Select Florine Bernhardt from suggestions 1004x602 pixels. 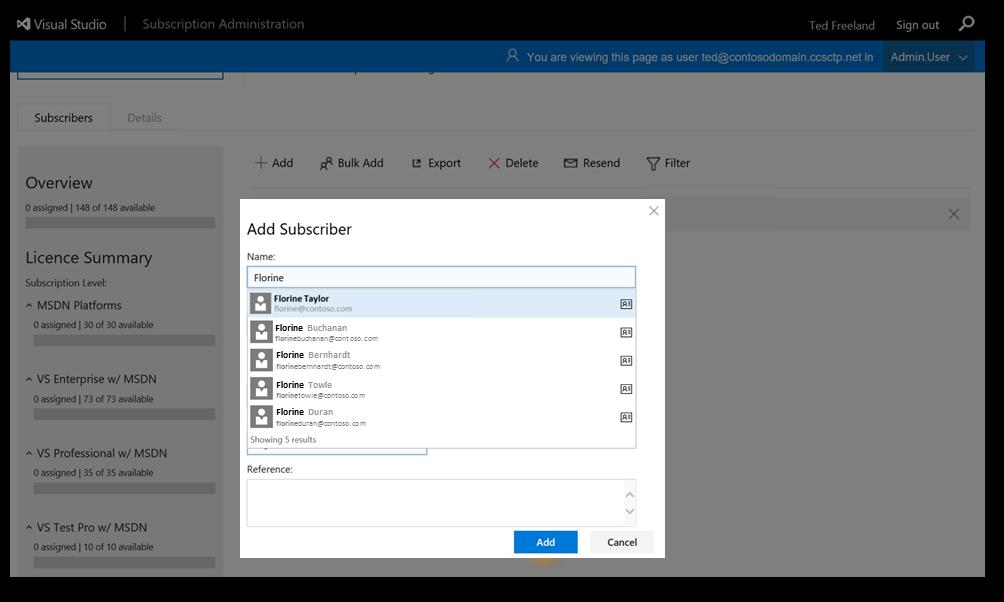441,360
